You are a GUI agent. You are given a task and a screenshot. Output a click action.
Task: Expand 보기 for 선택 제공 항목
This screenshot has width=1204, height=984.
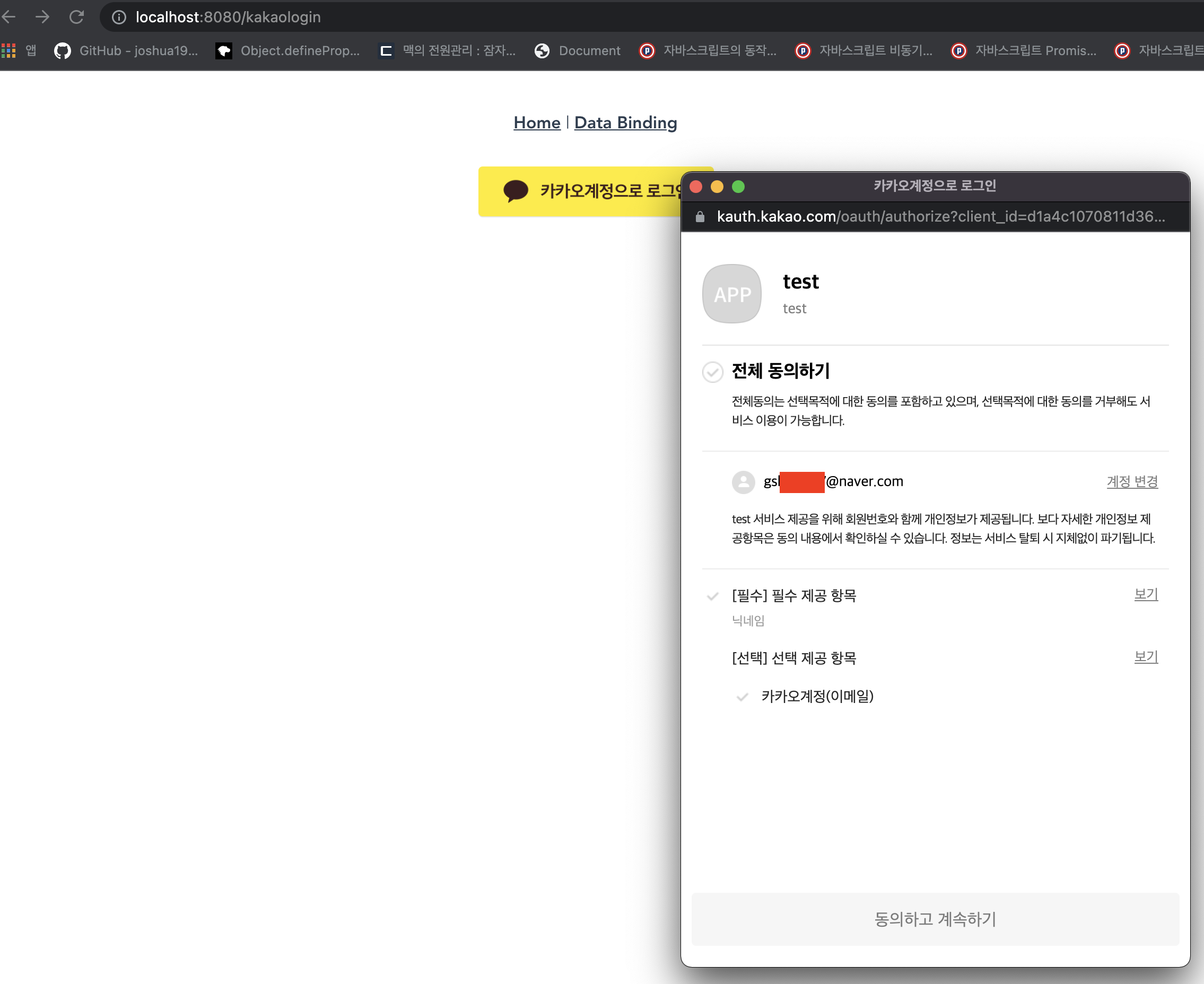1146,656
